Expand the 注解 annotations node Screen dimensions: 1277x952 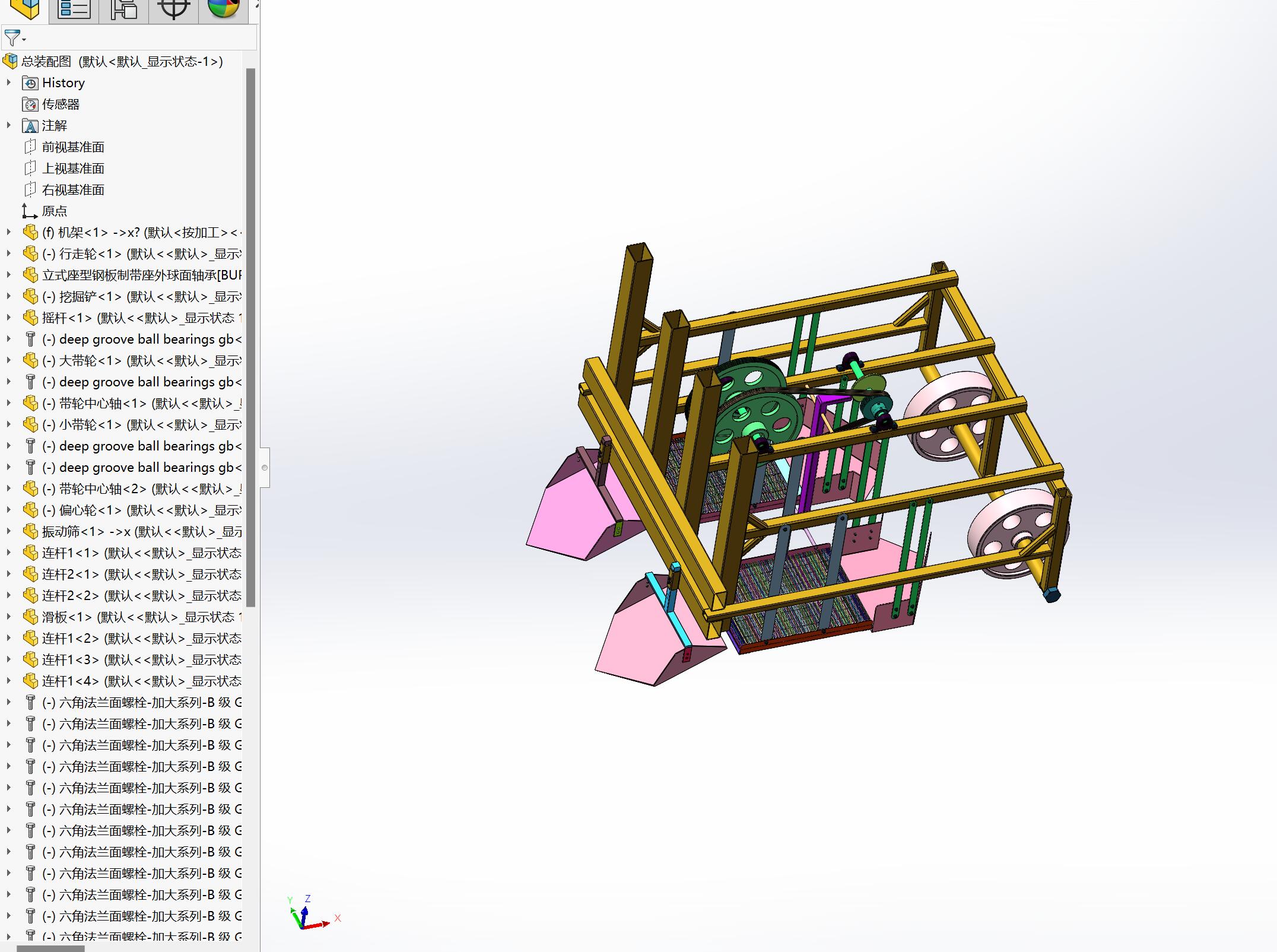[x=8, y=126]
